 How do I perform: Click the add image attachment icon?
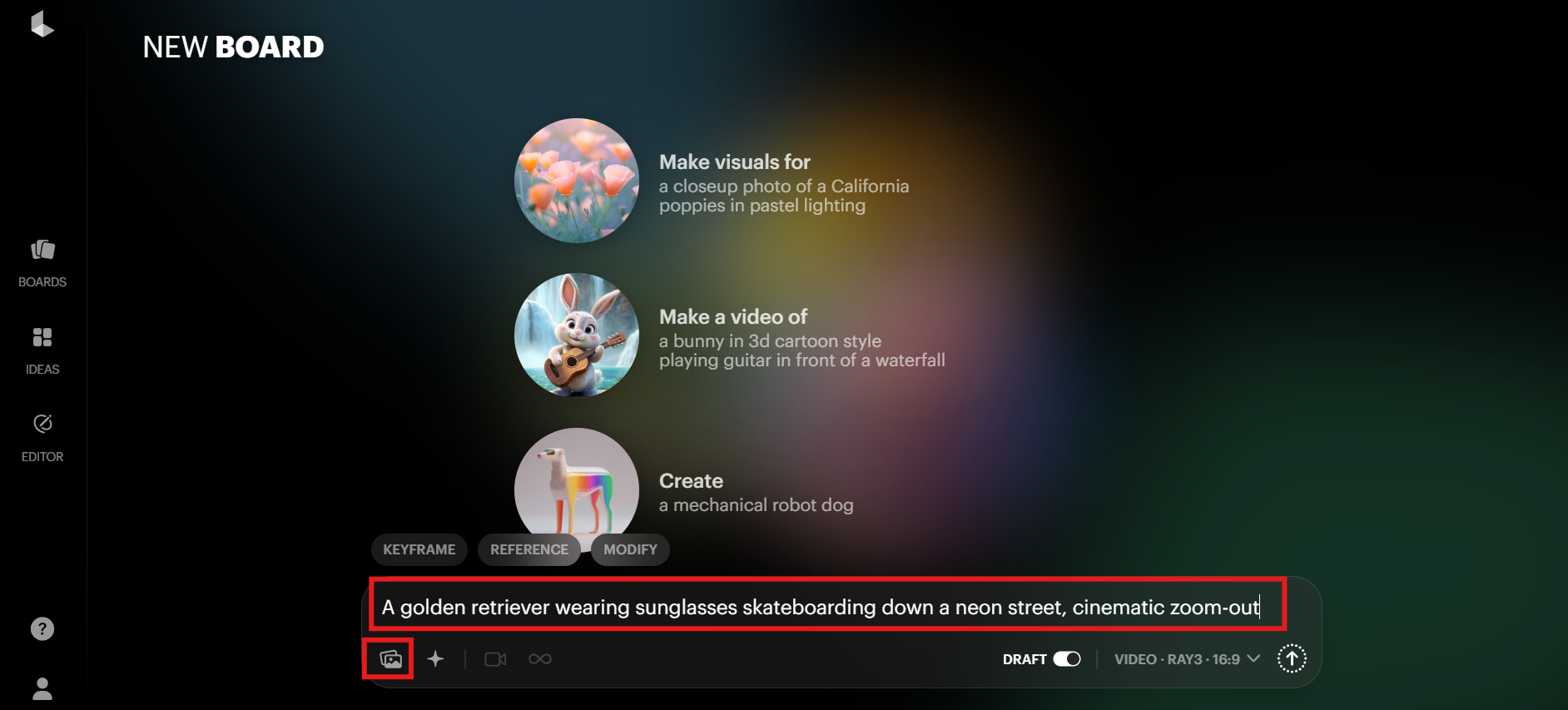click(390, 659)
